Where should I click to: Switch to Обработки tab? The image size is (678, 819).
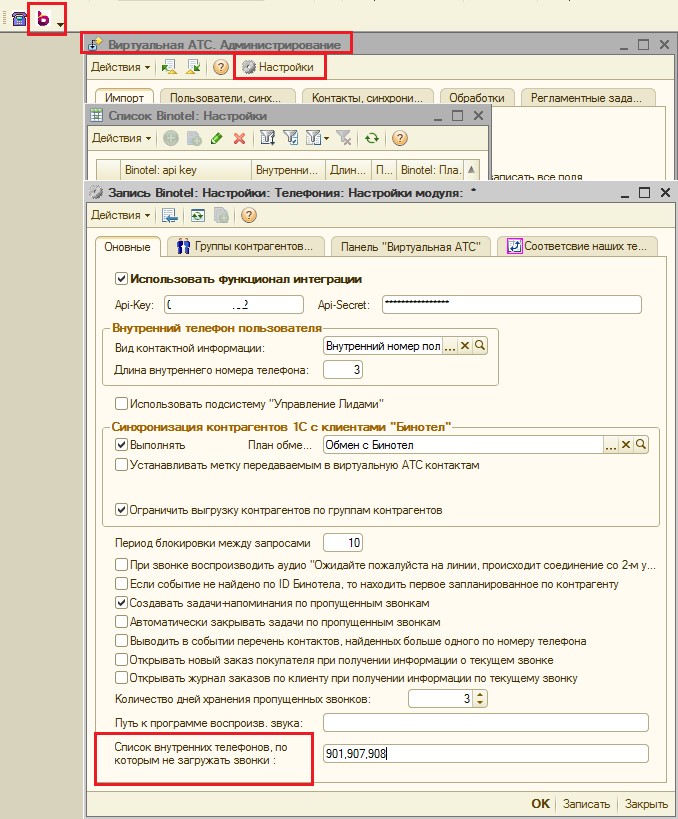(477, 97)
